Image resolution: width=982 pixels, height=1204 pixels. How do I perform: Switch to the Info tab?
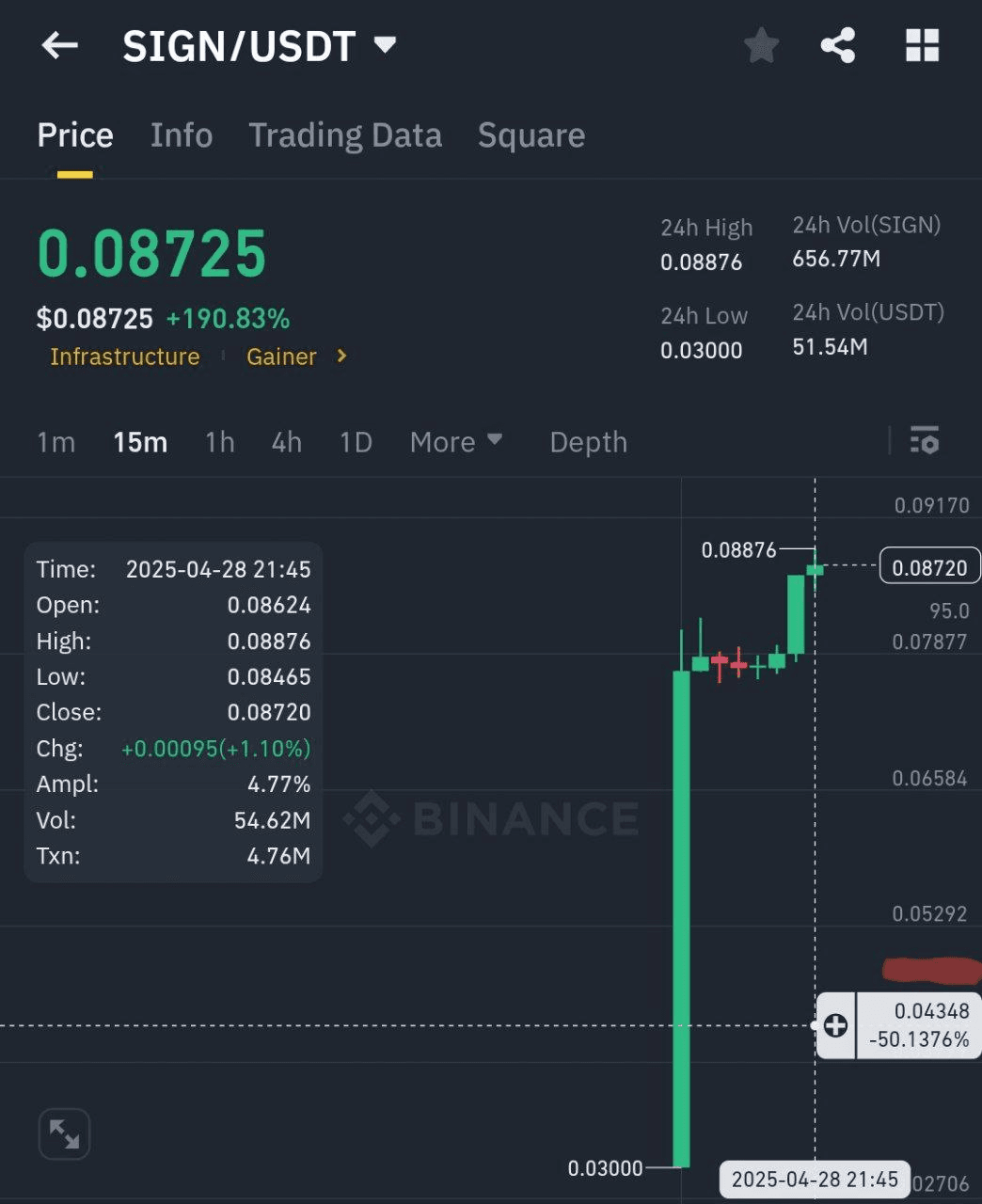182,135
